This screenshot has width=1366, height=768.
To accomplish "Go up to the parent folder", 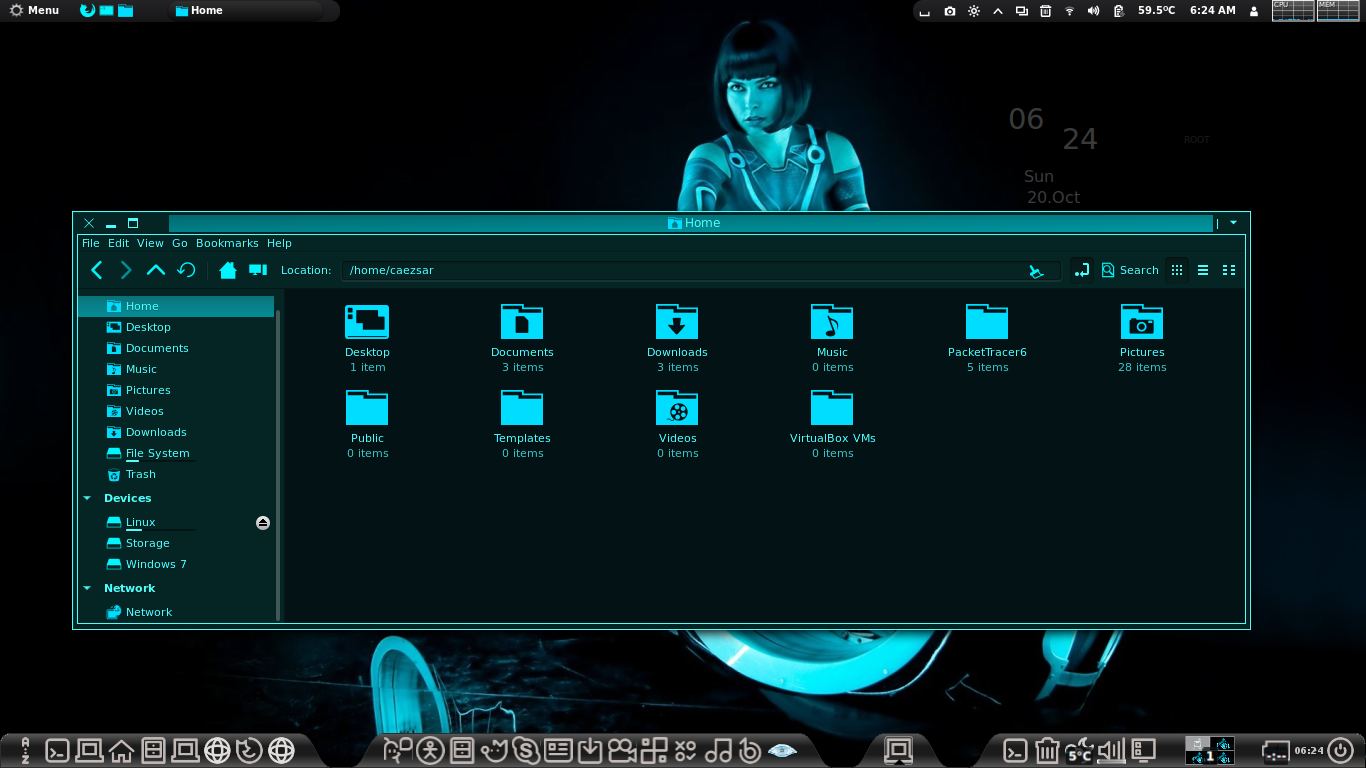I will (156, 270).
